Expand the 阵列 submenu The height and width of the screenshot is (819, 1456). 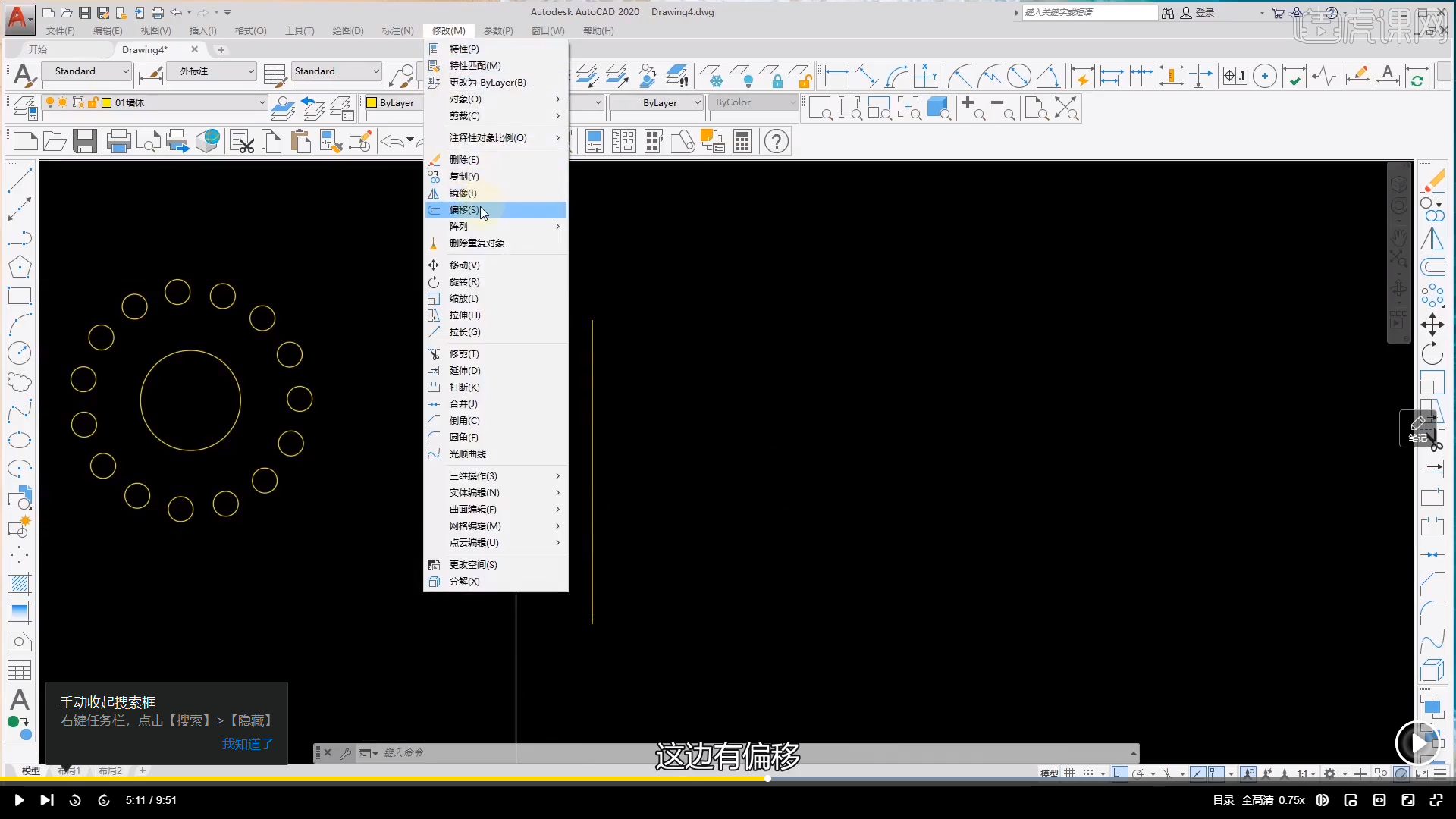496,227
